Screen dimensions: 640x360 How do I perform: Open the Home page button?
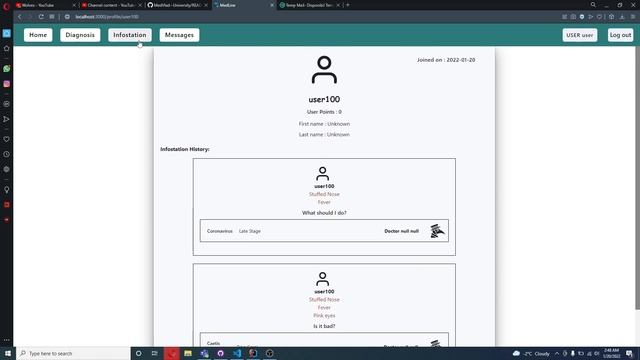[x=38, y=35]
